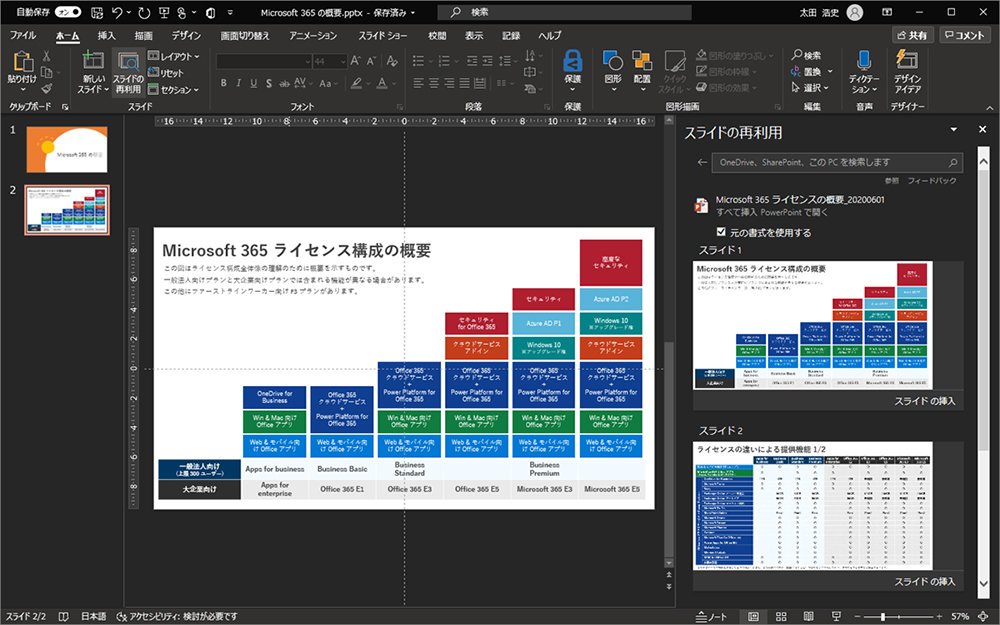Click the Increase Font Size icon
The height and width of the screenshot is (625, 1000).
click(x=356, y=61)
